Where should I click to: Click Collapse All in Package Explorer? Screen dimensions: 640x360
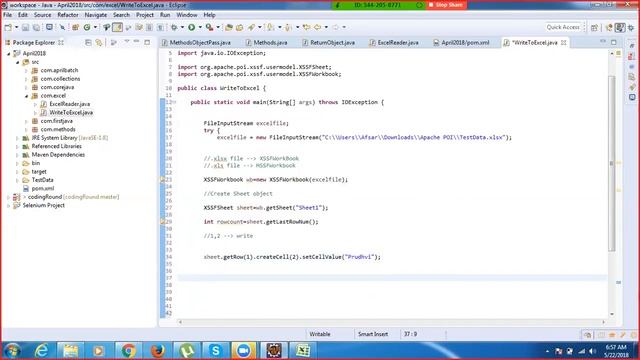(x=88, y=42)
